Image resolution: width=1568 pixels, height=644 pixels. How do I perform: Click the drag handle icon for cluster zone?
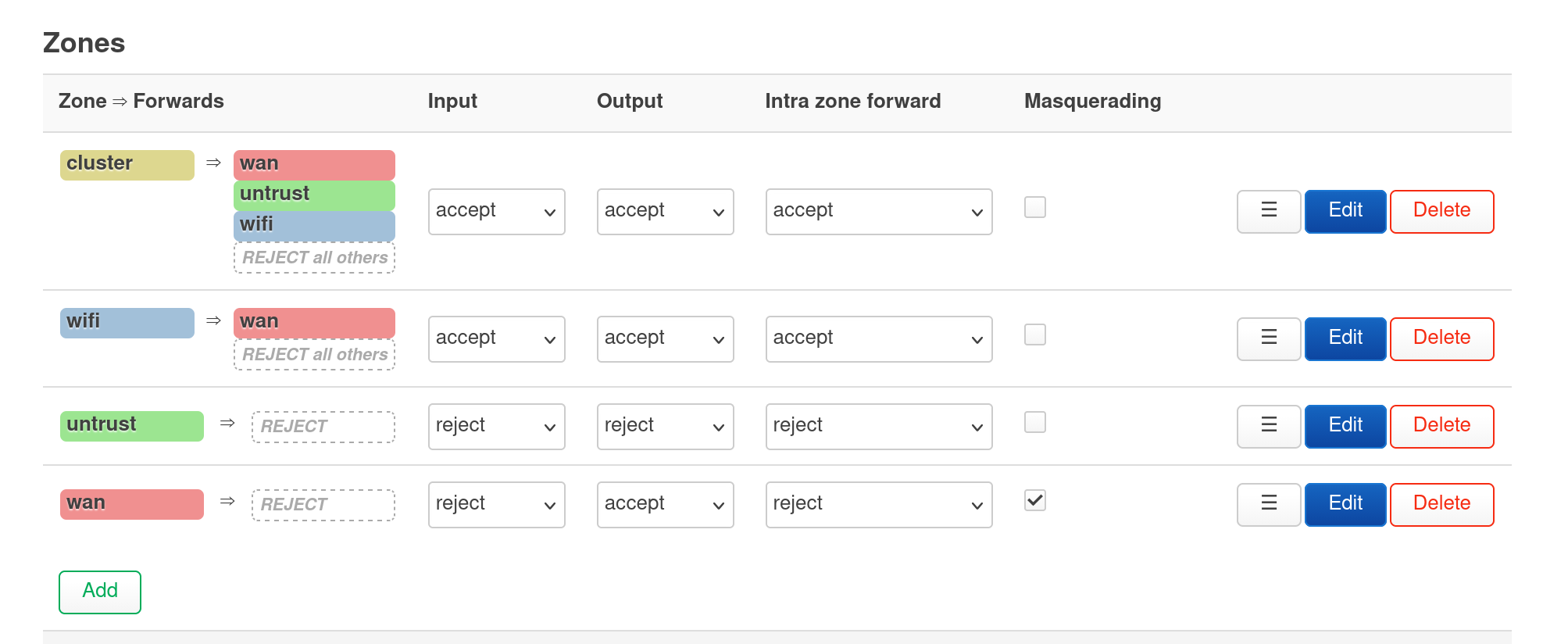tap(1268, 211)
